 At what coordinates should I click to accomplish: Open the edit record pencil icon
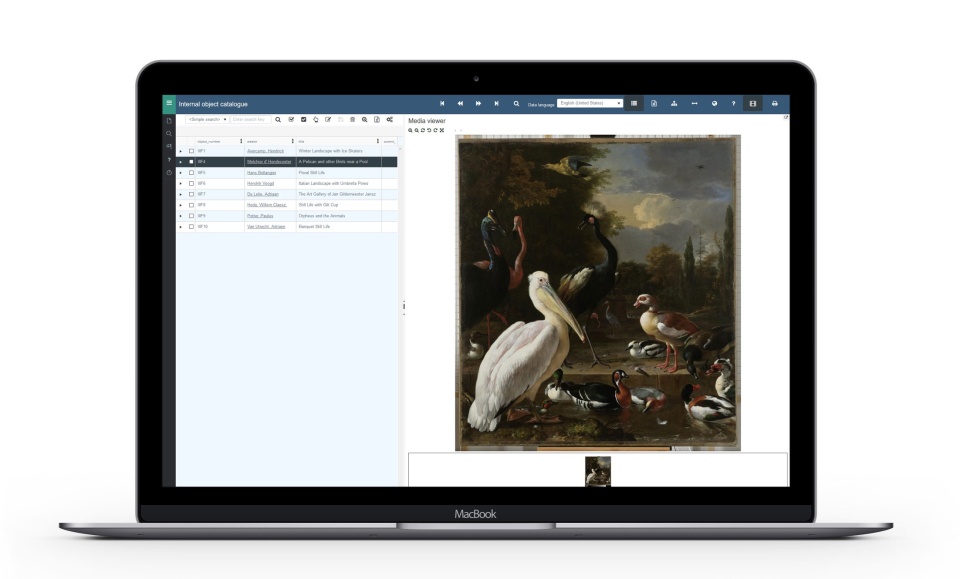pos(328,119)
